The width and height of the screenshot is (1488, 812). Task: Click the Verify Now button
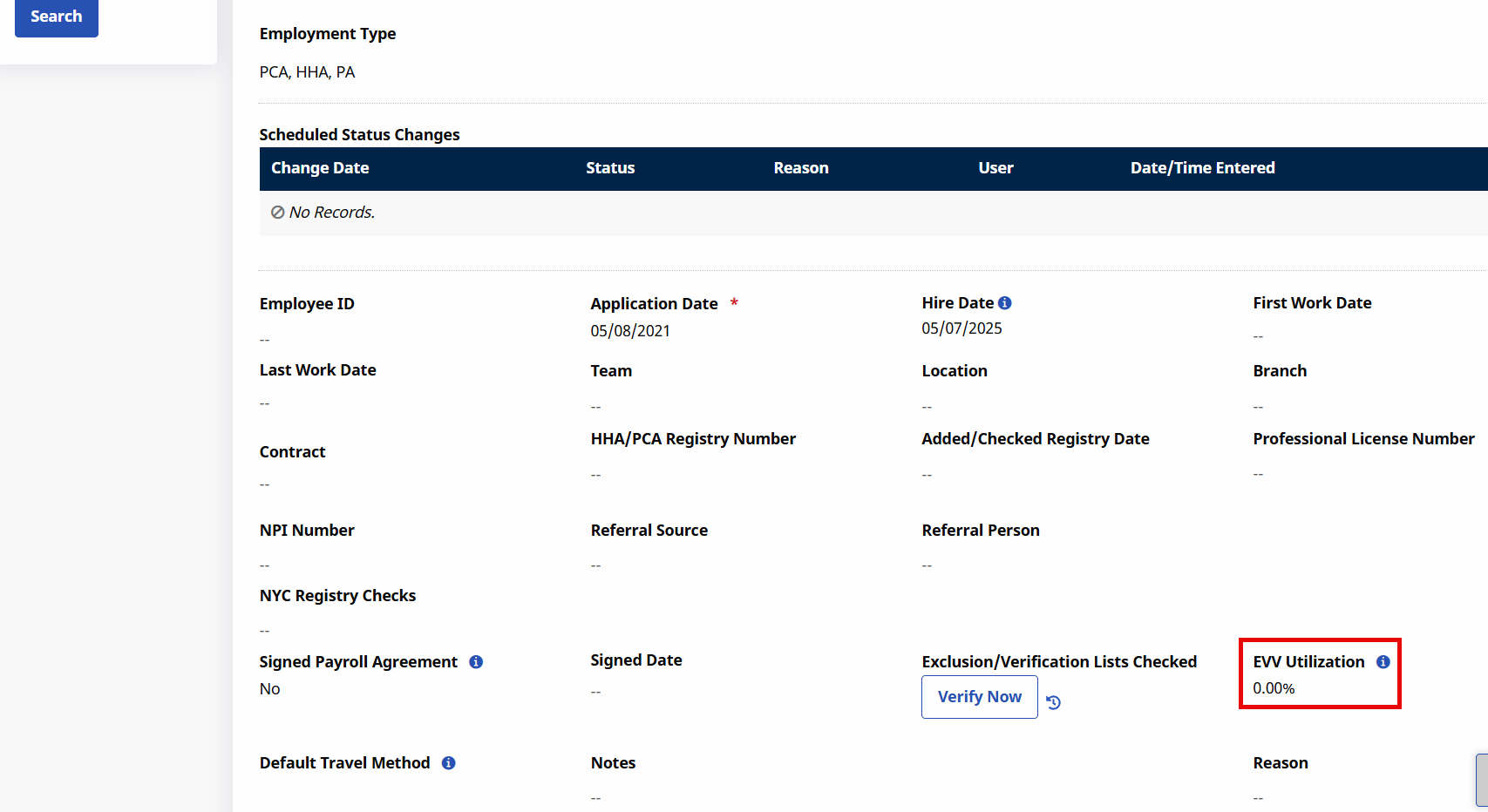tap(979, 697)
